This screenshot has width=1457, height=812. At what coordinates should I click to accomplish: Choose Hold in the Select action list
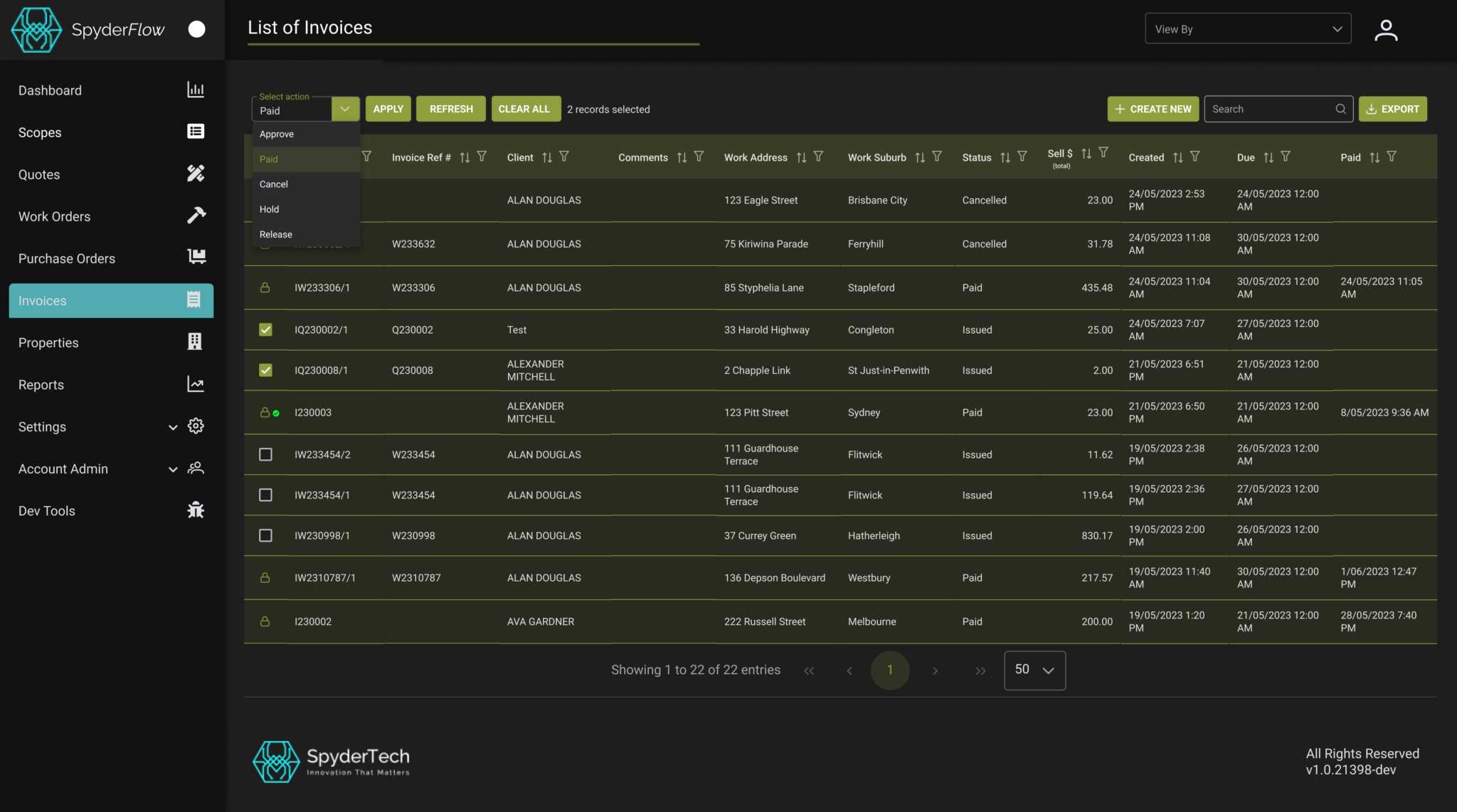(x=269, y=208)
